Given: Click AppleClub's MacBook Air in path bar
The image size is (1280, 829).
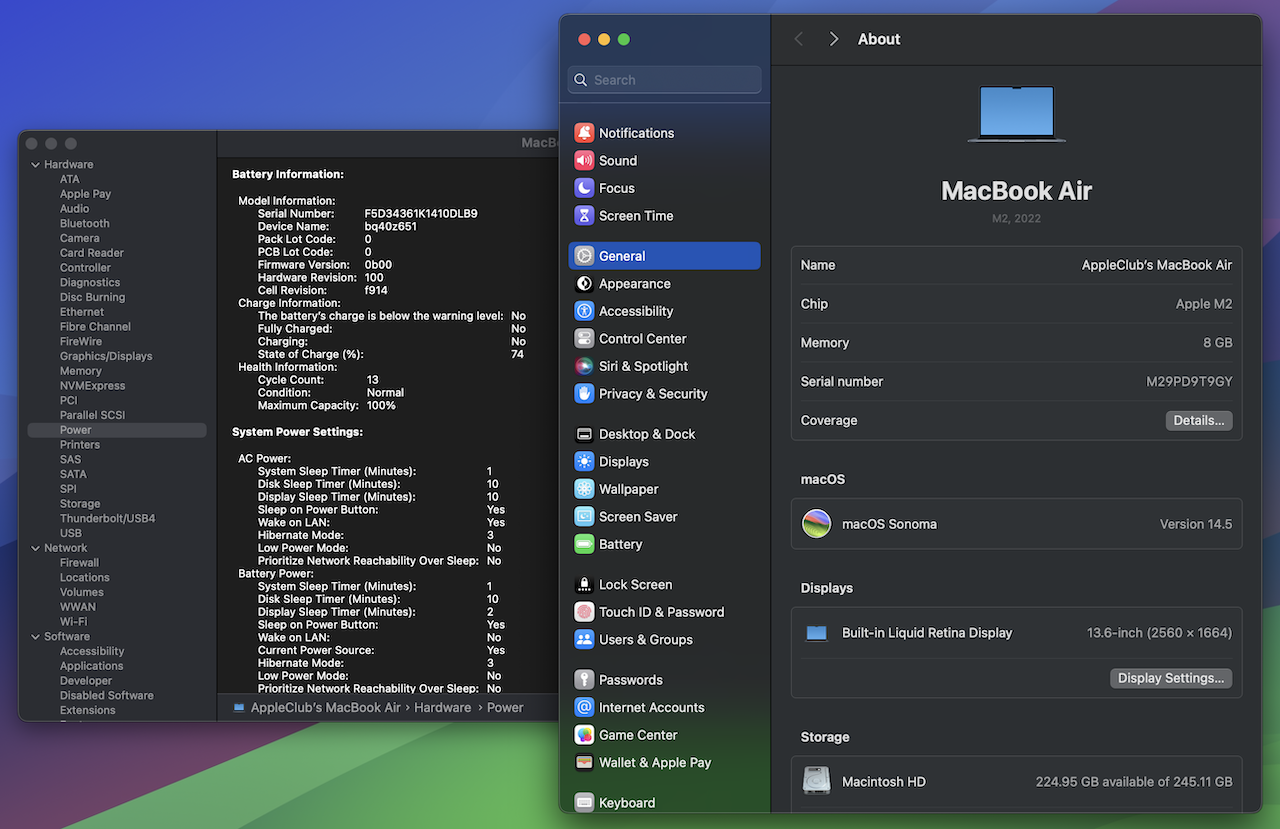Looking at the screenshot, I should (x=325, y=707).
